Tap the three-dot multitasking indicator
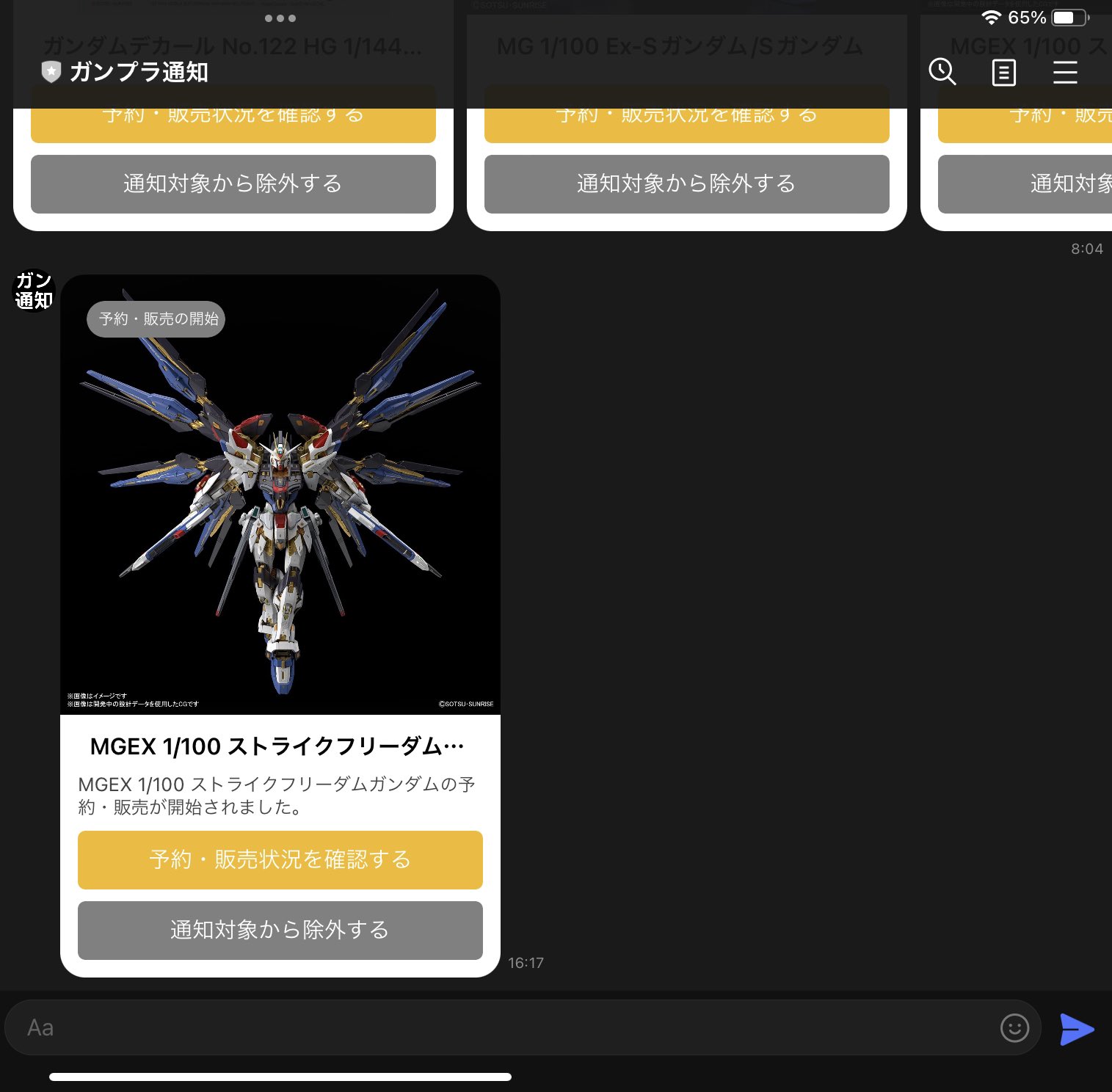1112x1092 pixels. [x=280, y=18]
